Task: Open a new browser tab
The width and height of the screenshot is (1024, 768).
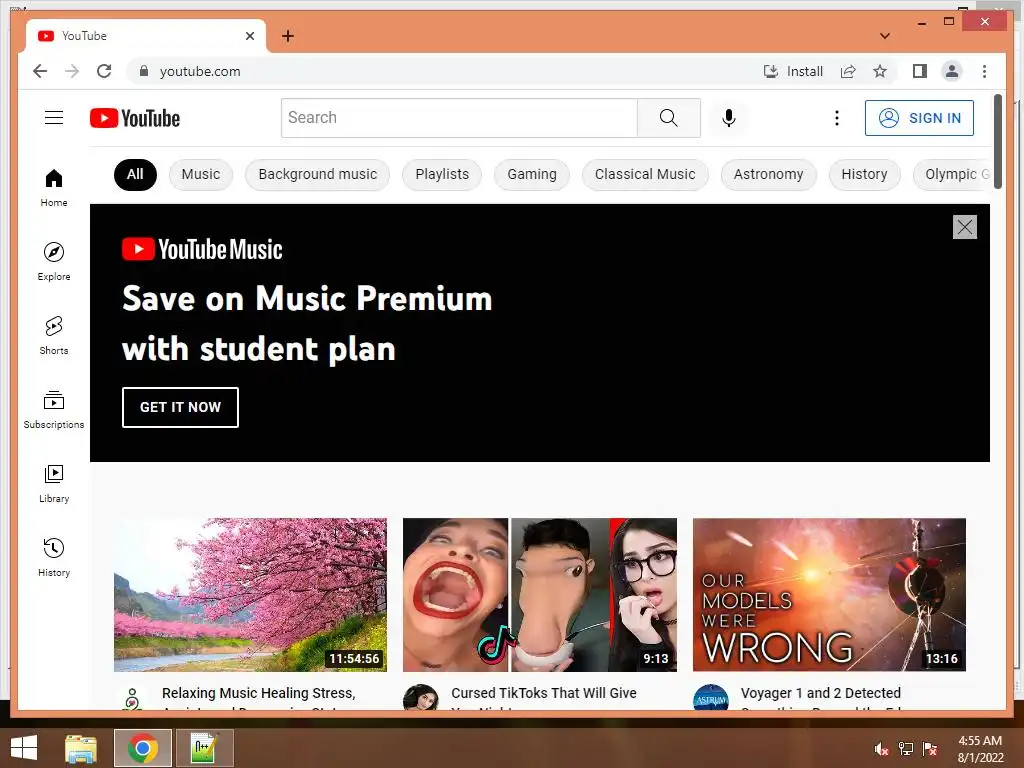Action: coord(288,36)
